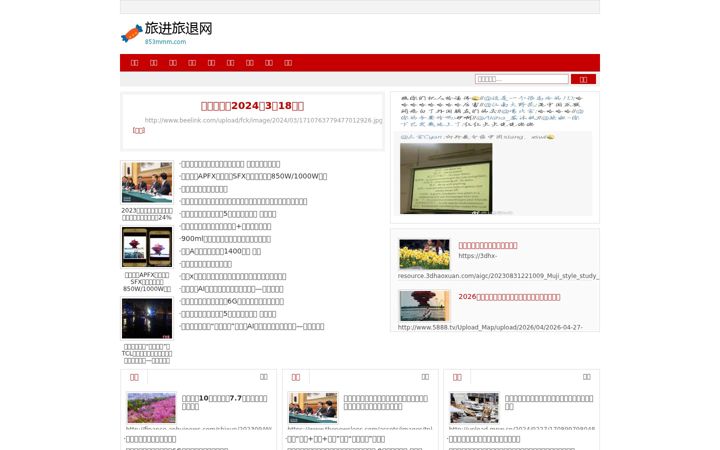The image size is (720, 450).
Task: Open the bold title beside the bottom middle meeting photo
Action: tap(386, 402)
